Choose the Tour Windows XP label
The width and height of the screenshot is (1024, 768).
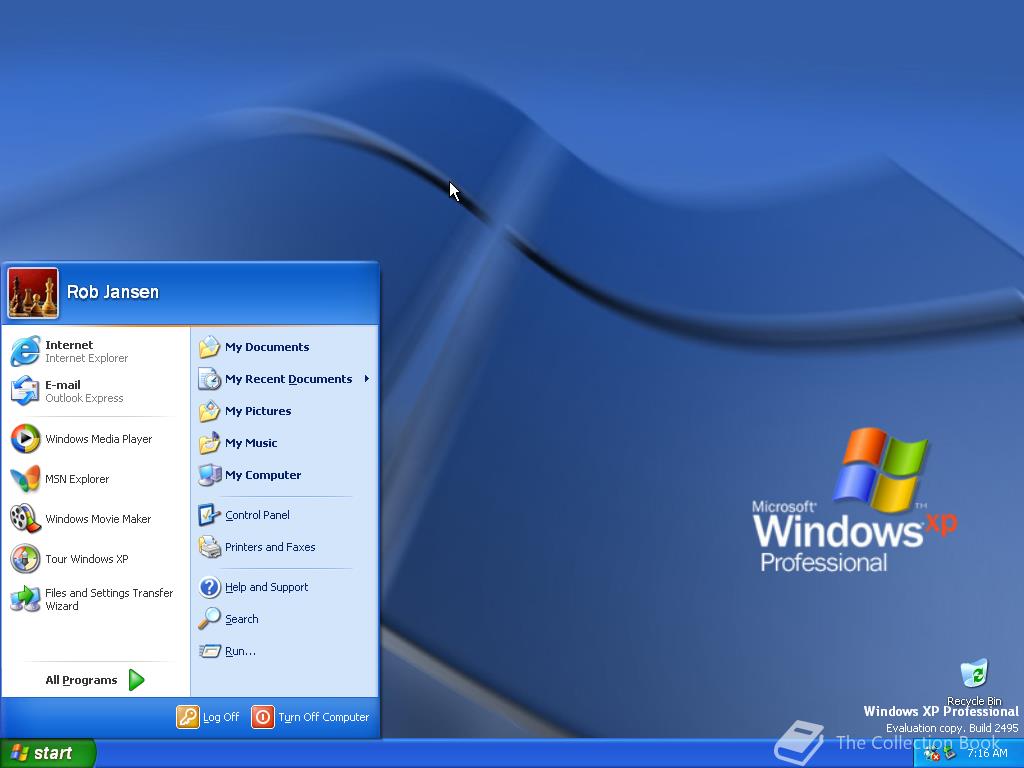[x=87, y=559]
